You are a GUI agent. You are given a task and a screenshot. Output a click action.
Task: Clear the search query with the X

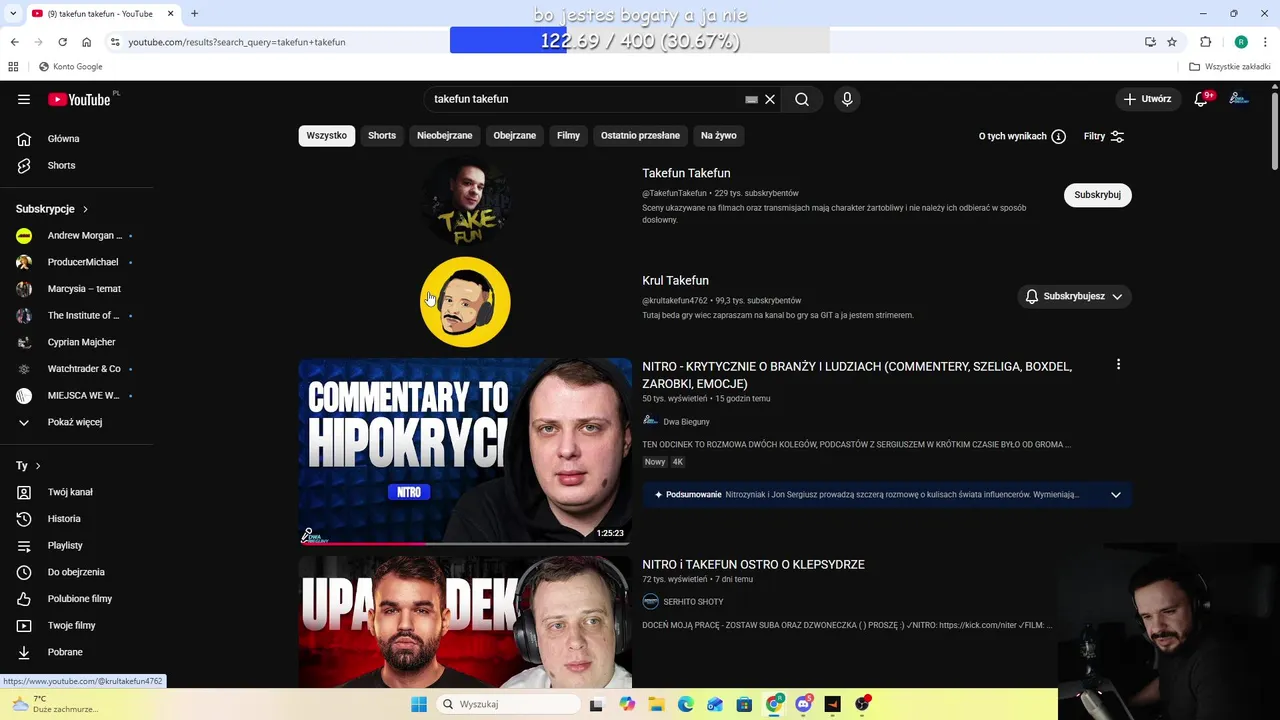(x=770, y=99)
